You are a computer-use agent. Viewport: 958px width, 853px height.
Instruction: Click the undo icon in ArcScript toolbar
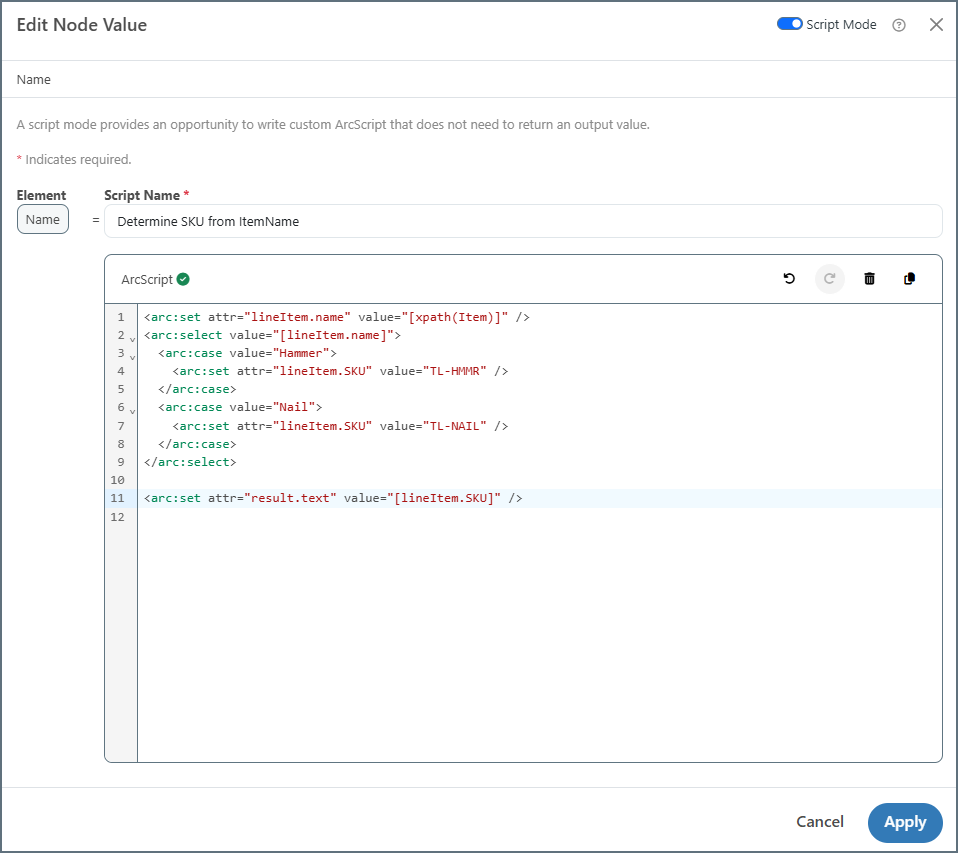[x=789, y=279]
